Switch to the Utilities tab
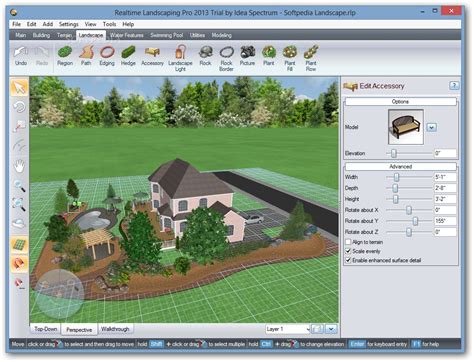The image size is (474, 362). pos(197,35)
